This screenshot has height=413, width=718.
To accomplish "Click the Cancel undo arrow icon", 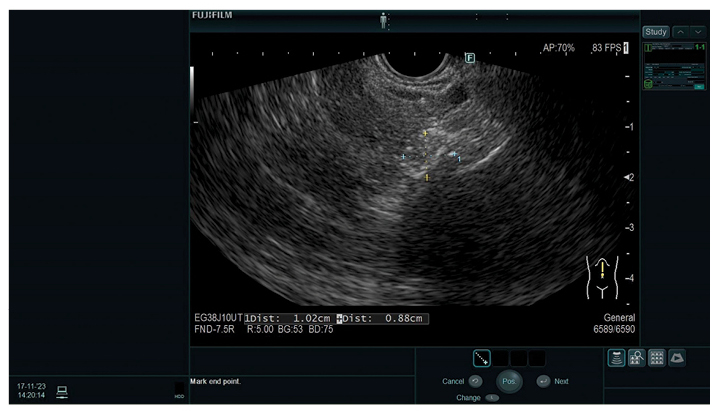I will [475, 381].
